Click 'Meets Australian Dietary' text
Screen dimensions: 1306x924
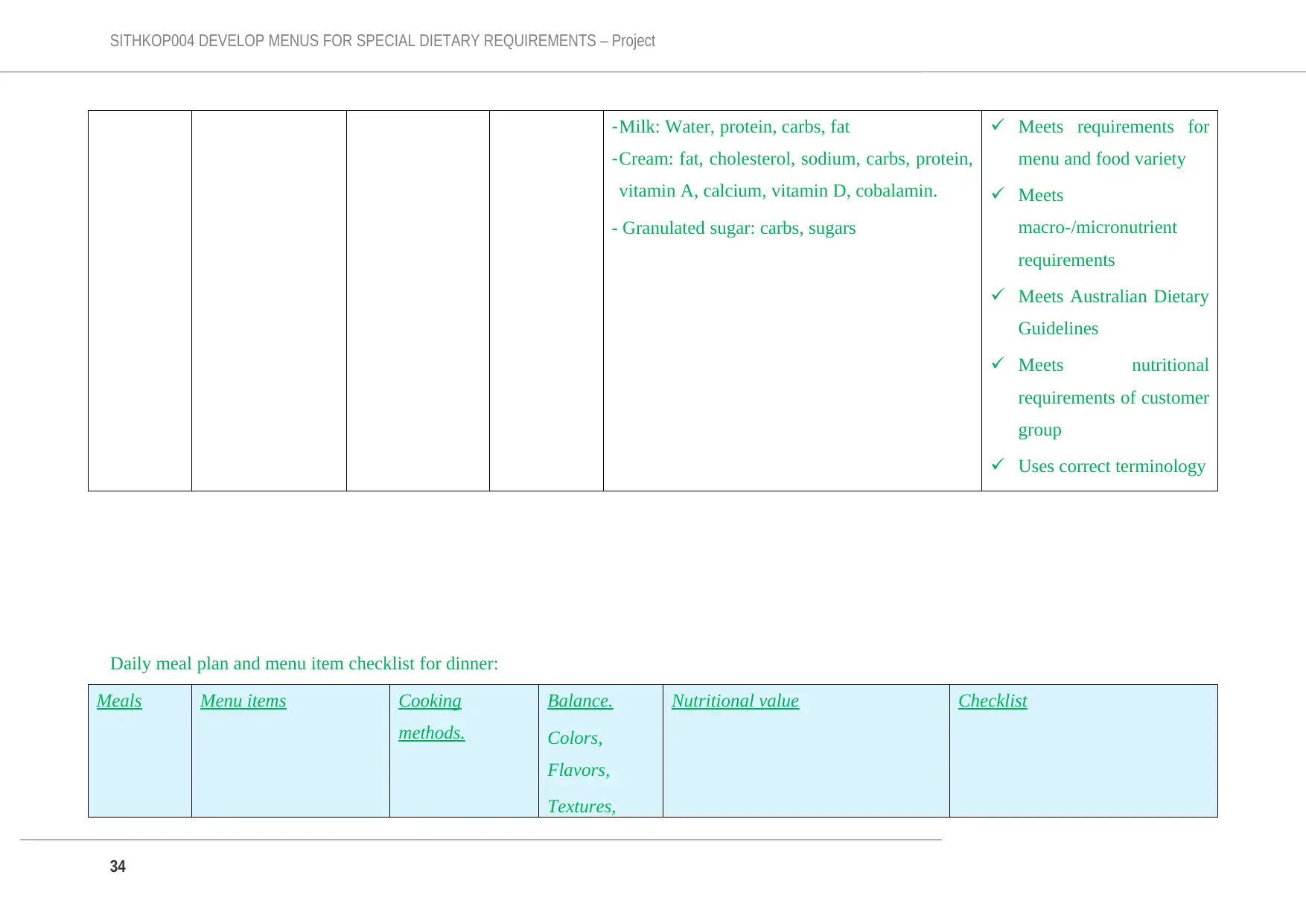(1113, 296)
